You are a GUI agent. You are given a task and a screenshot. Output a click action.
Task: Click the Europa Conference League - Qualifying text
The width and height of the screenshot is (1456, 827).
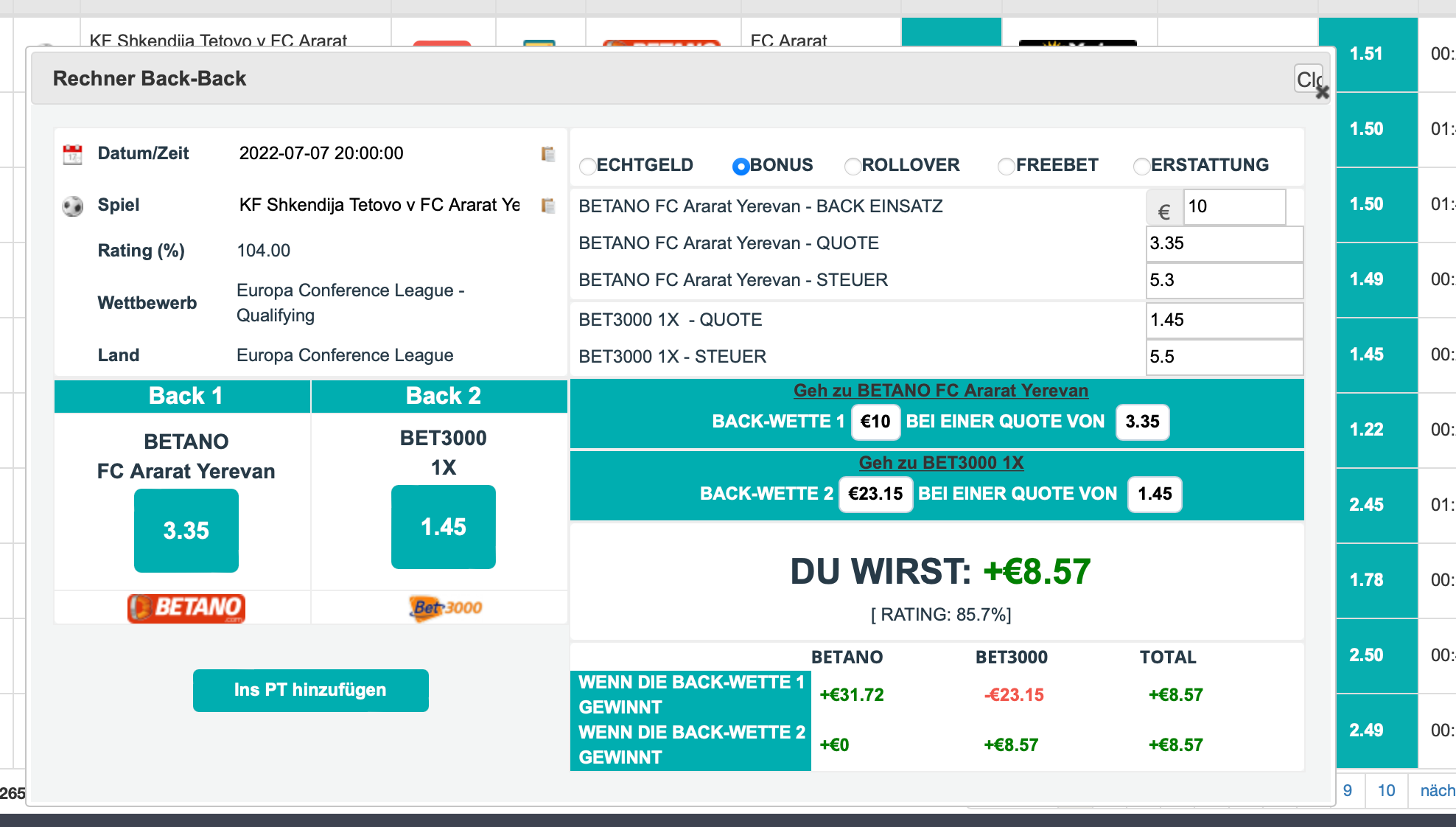pos(351,303)
